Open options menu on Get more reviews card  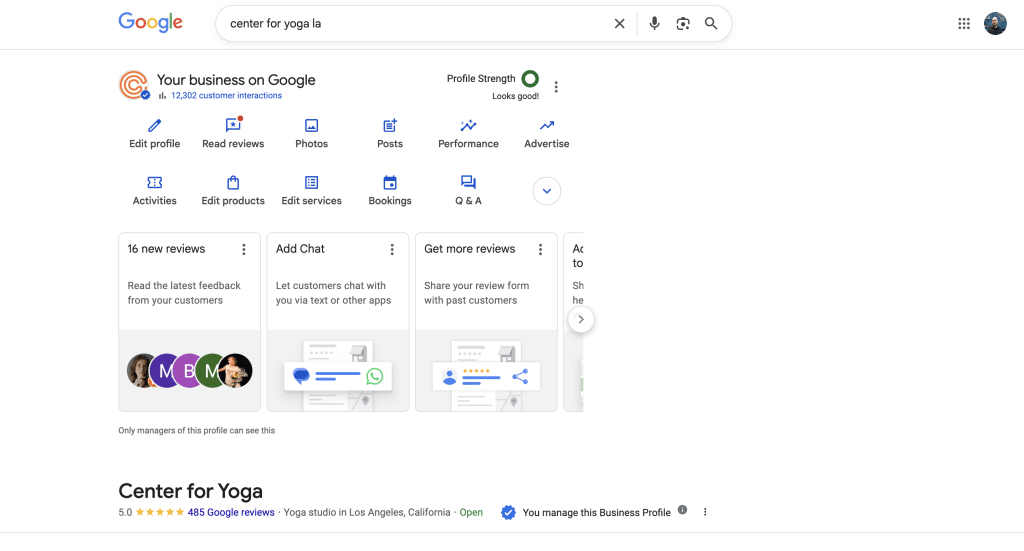(540, 249)
